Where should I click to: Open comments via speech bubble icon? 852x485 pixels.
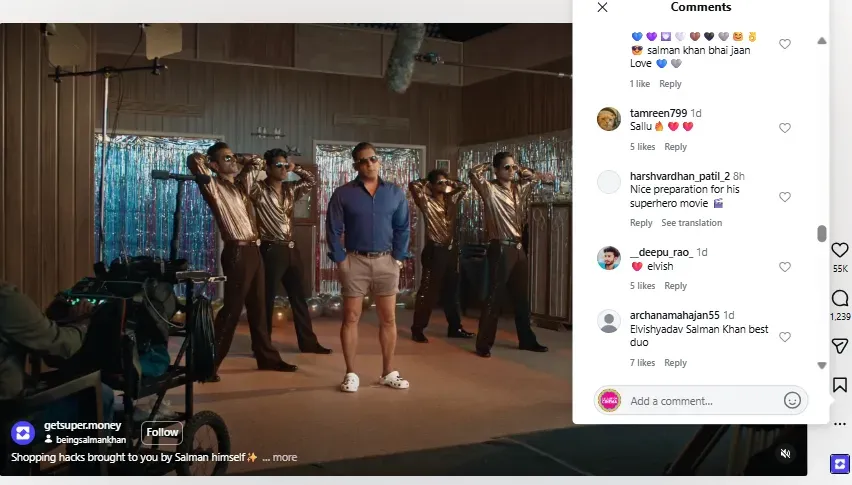coord(840,299)
